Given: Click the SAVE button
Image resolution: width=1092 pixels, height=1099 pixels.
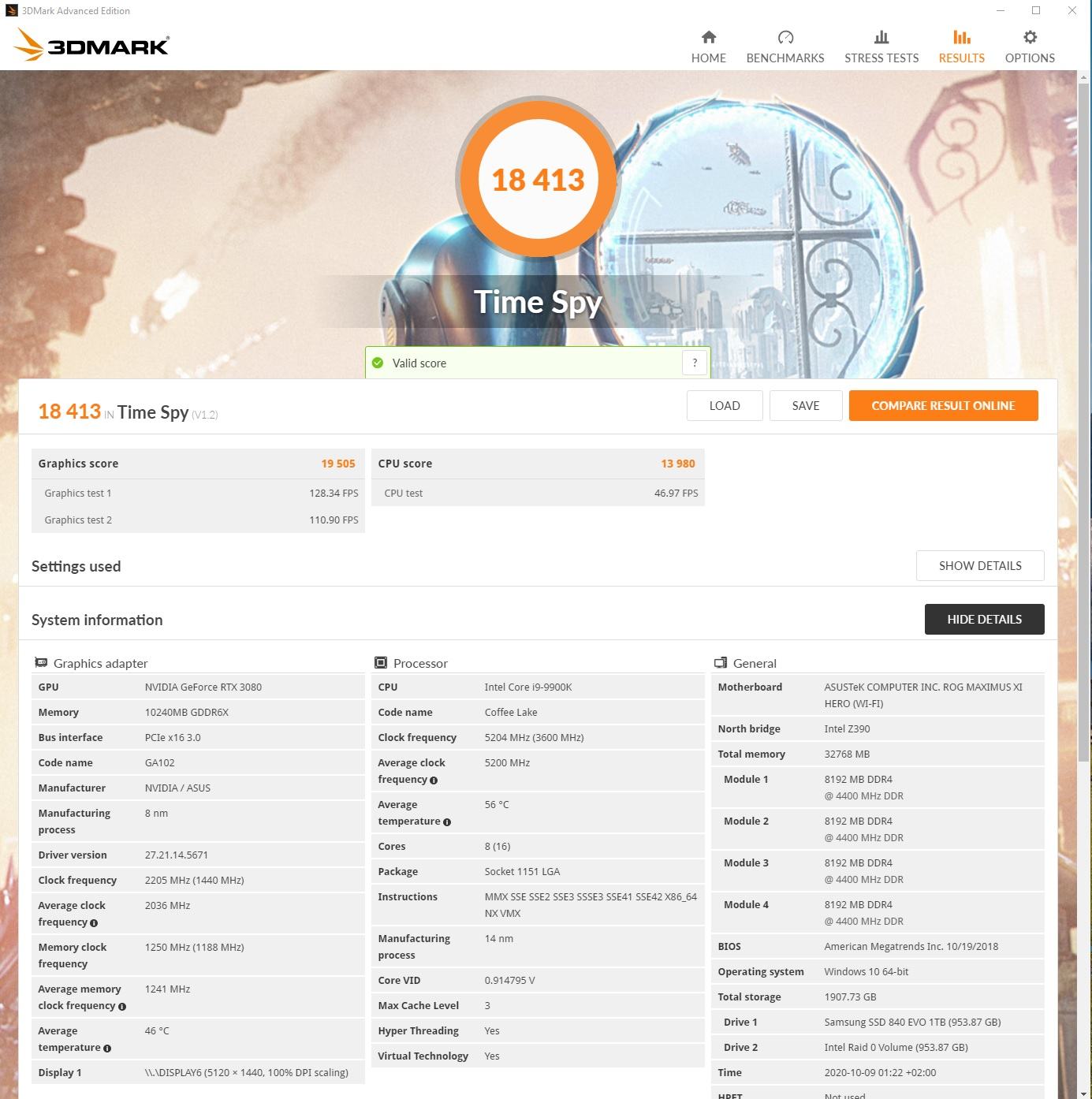Looking at the screenshot, I should pyautogui.click(x=806, y=405).
